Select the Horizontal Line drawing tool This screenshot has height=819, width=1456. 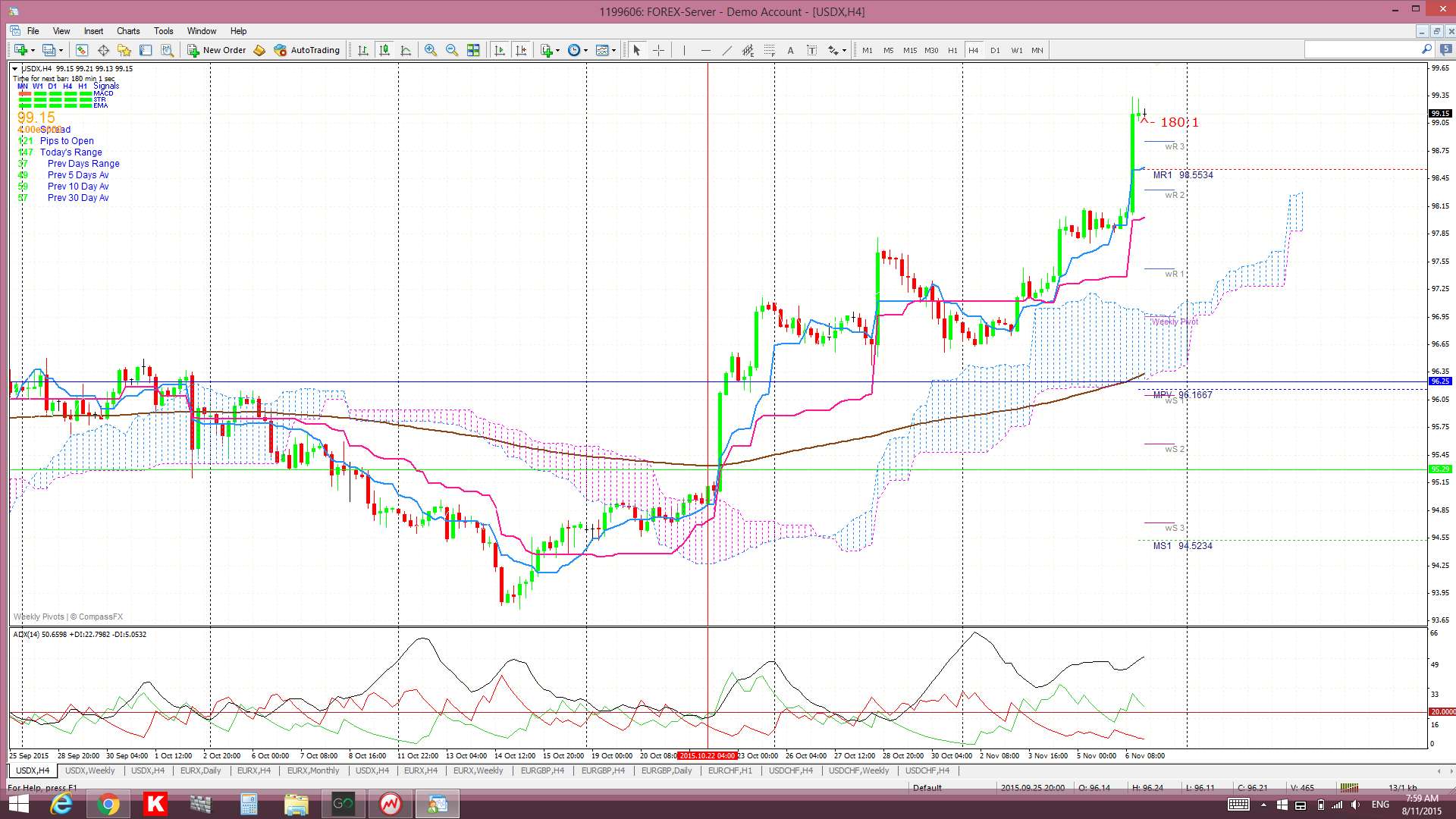click(x=705, y=50)
